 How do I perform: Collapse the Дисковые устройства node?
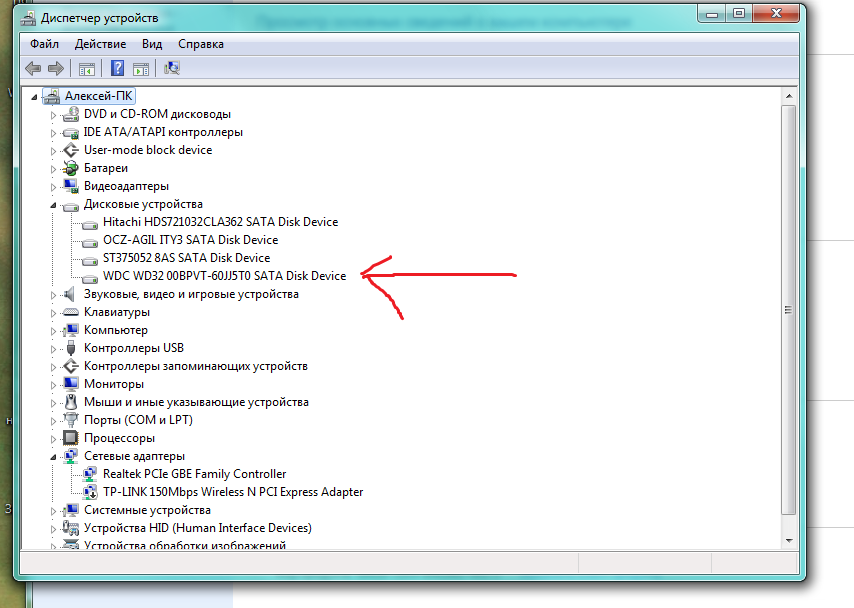point(54,204)
